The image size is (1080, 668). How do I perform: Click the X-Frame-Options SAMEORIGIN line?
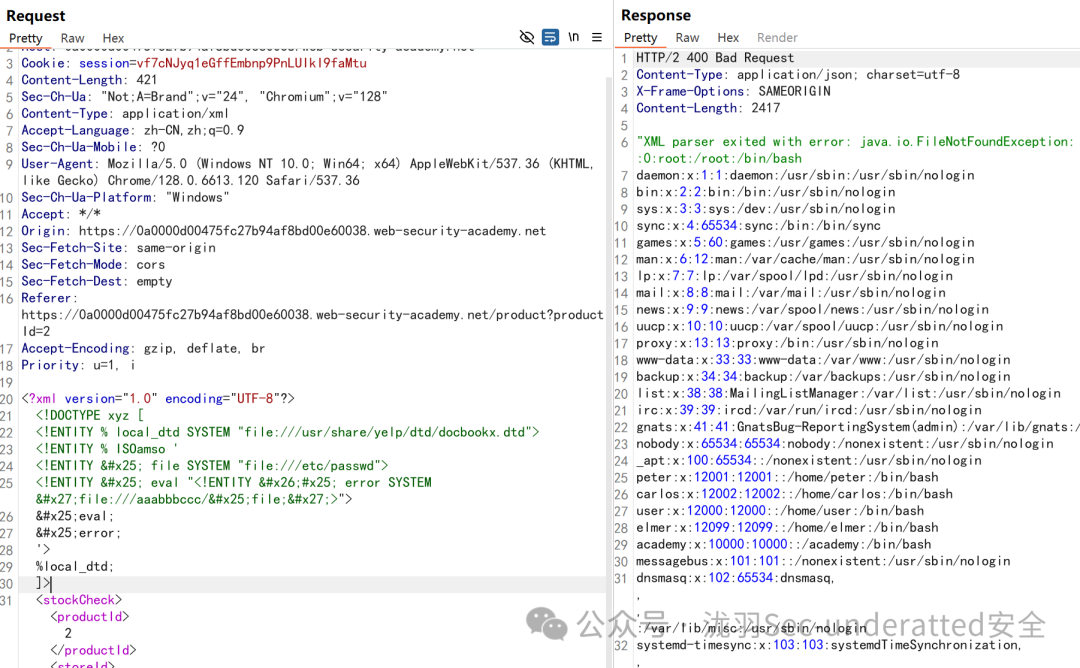pos(733,92)
